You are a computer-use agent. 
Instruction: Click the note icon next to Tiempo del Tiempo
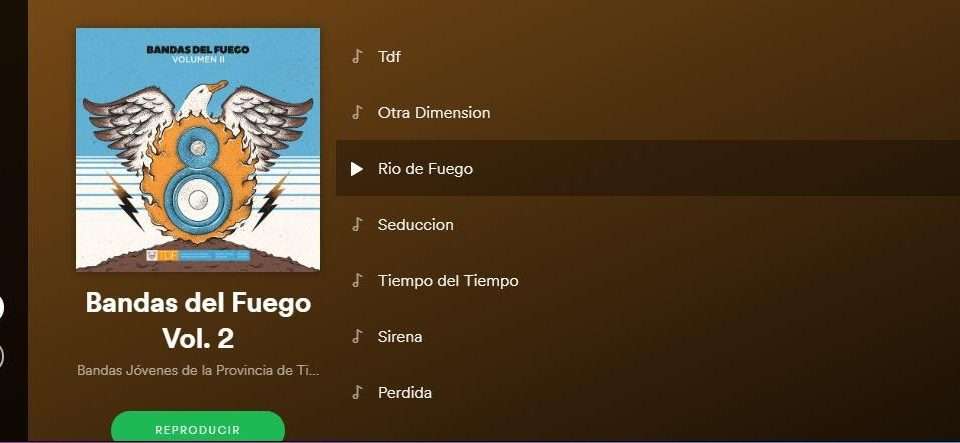click(x=357, y=281)
